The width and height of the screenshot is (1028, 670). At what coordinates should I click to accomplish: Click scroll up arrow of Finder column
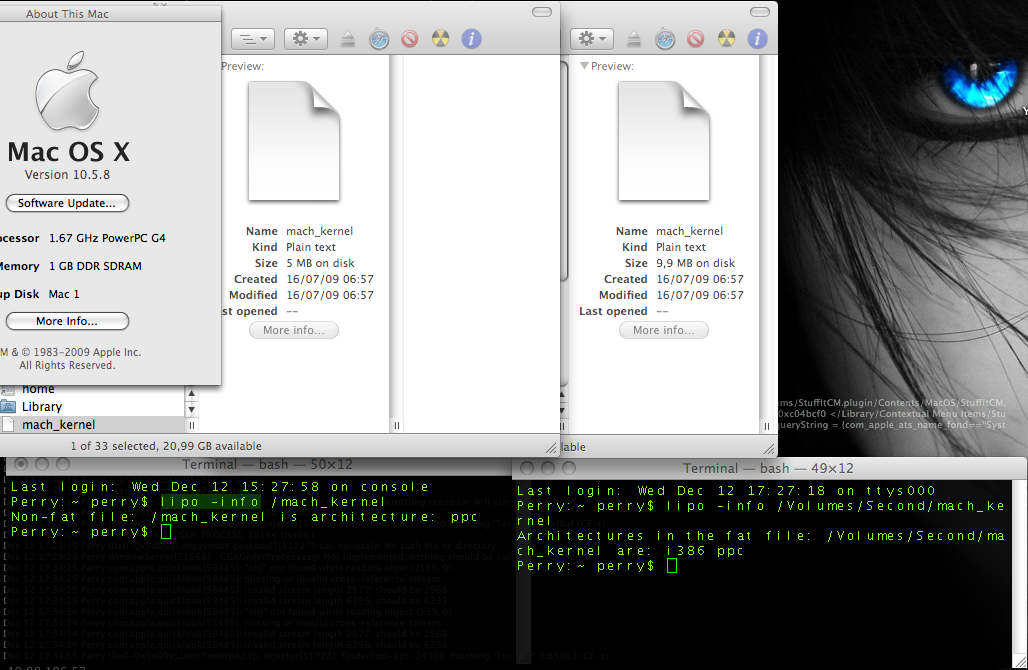point(191,394)
